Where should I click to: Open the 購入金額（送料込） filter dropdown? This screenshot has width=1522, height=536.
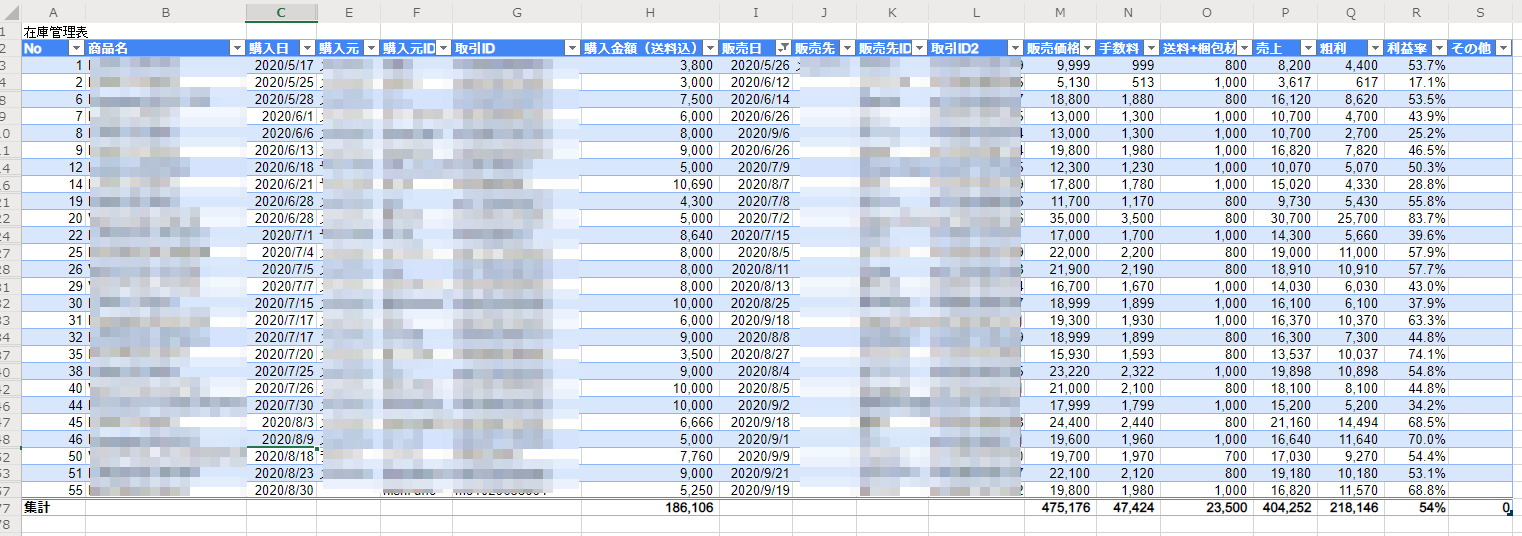pos(710,48)
